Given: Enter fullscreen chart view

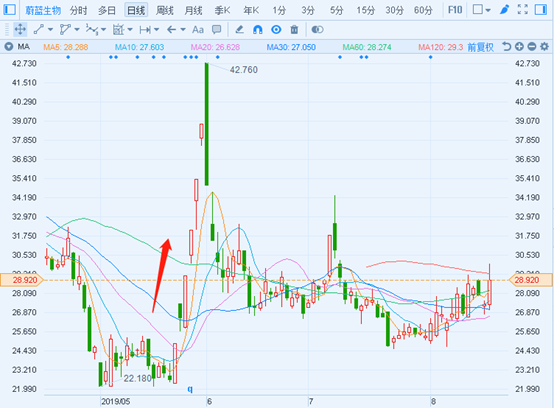Looking at the screenshot, I should (523, 9).
